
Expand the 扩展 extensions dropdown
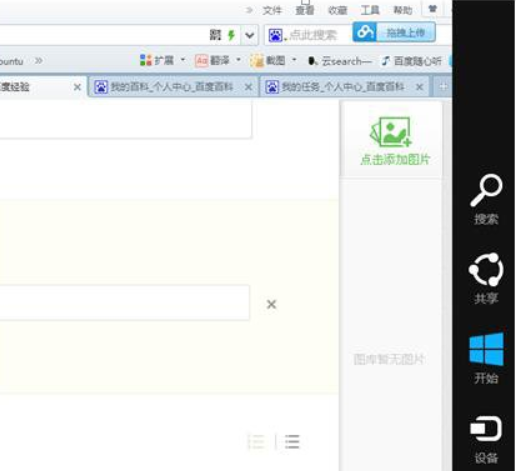click(183, 60)
